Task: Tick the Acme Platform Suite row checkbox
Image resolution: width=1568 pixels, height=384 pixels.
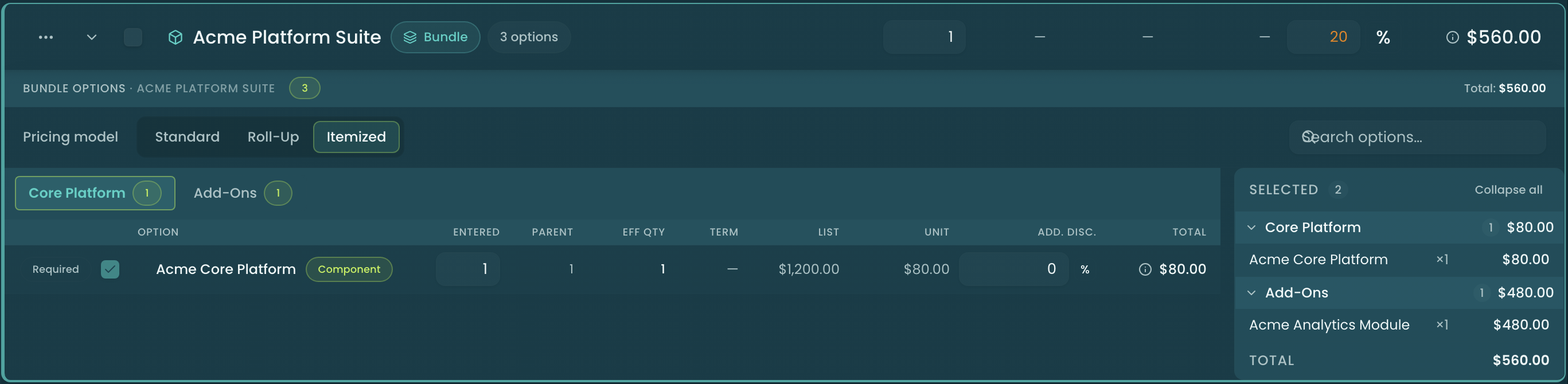Action: point(132,37)
